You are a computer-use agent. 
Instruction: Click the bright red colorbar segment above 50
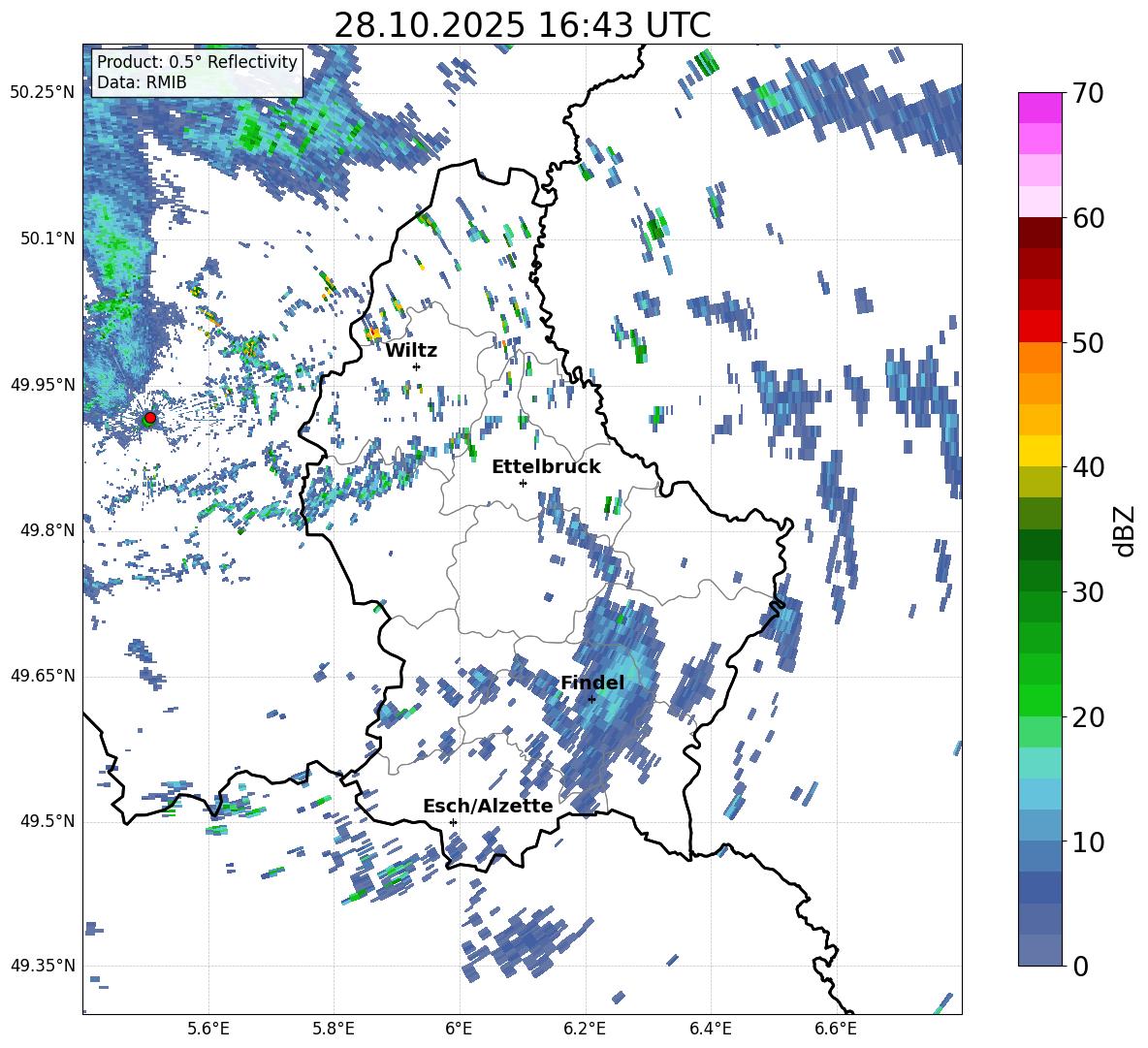click(1039, 327)
